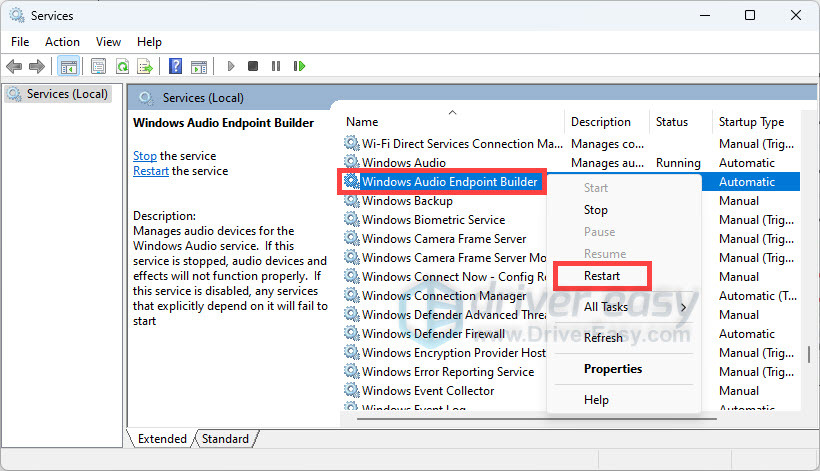Sort by the Startup Type column header

(x=750, y=122)
